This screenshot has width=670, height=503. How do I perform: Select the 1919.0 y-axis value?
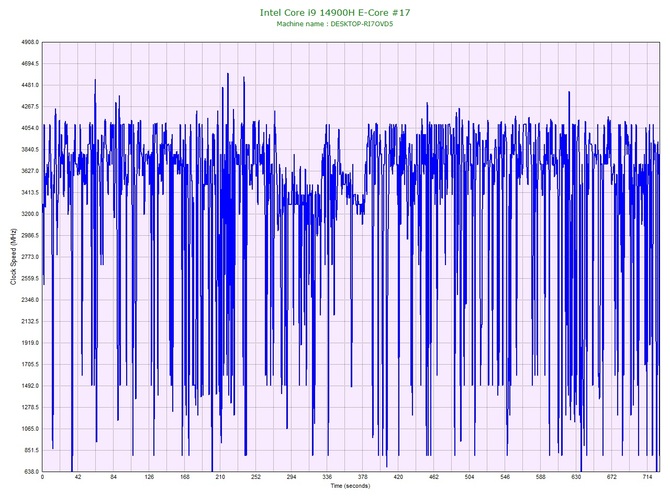click(x=30, y=343)
